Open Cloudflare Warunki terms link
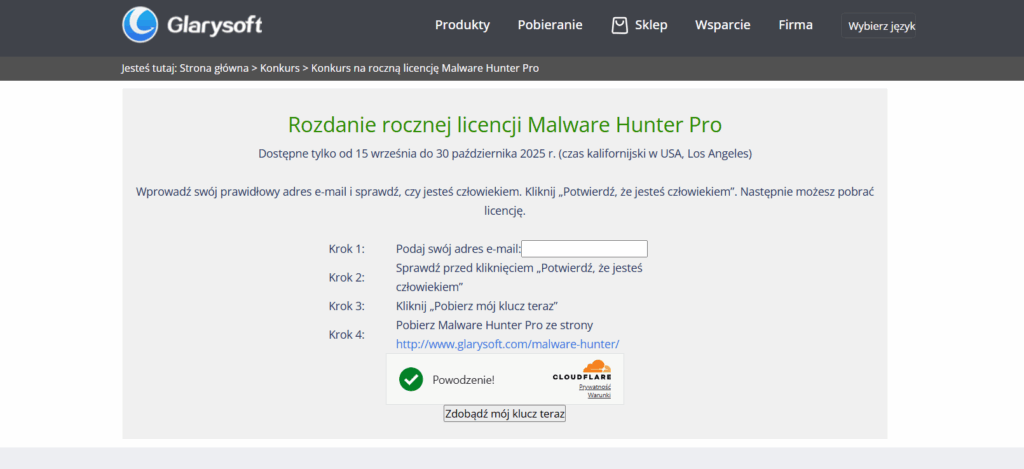Viewport: 1024px width, 469px height. 599,395
